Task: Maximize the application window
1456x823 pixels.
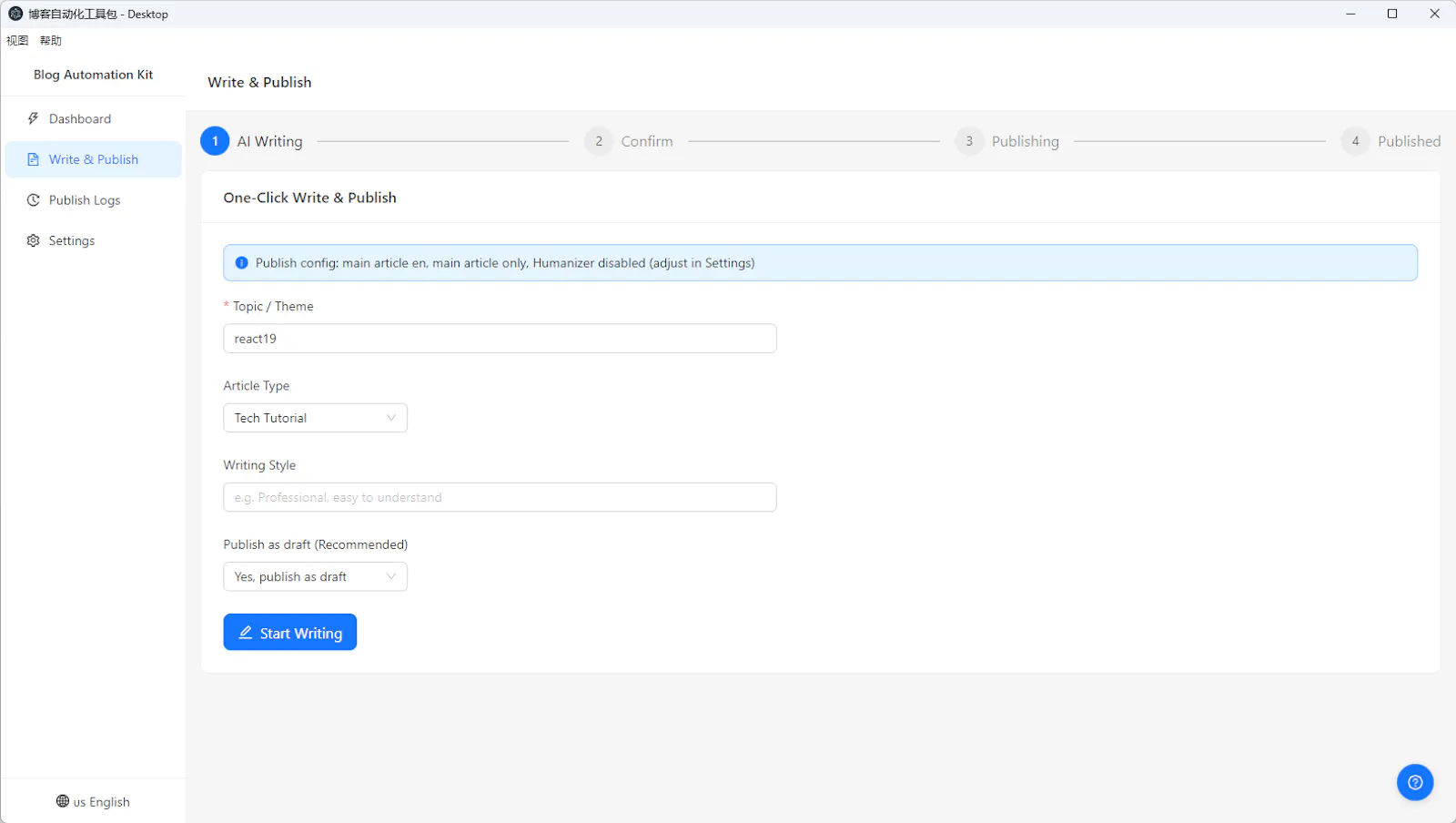Action: pyautogui.click(x=1392, y=14)
